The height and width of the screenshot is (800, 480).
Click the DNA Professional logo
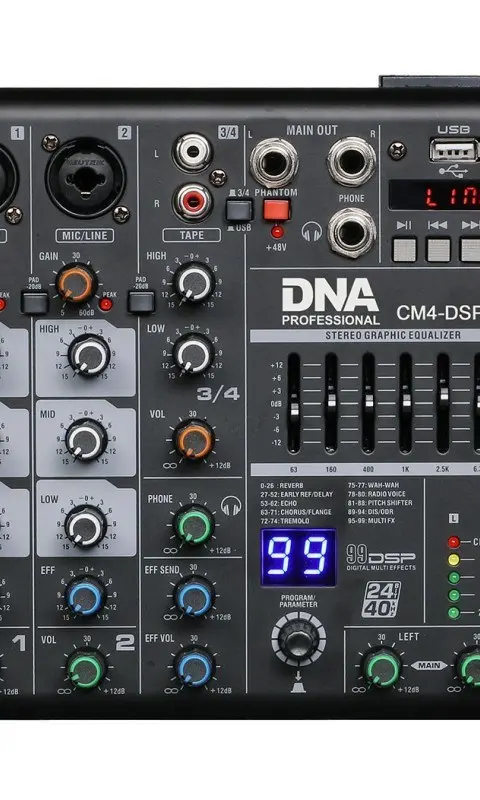pyautogui.click(x=331, y=302)
